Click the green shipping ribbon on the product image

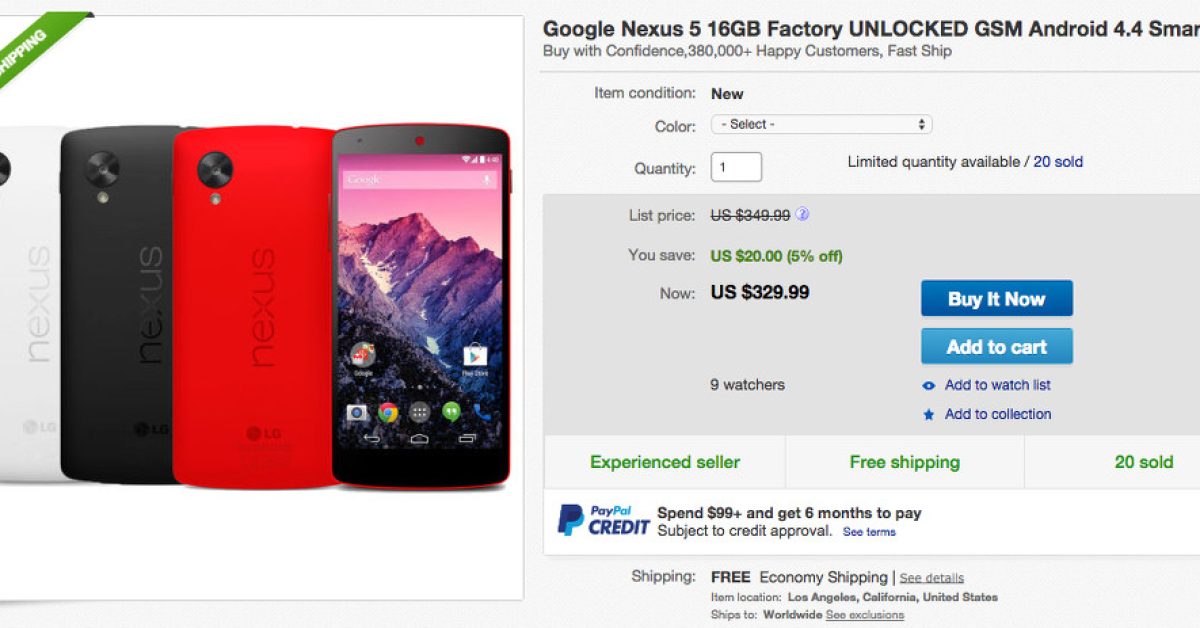[30, 50]
